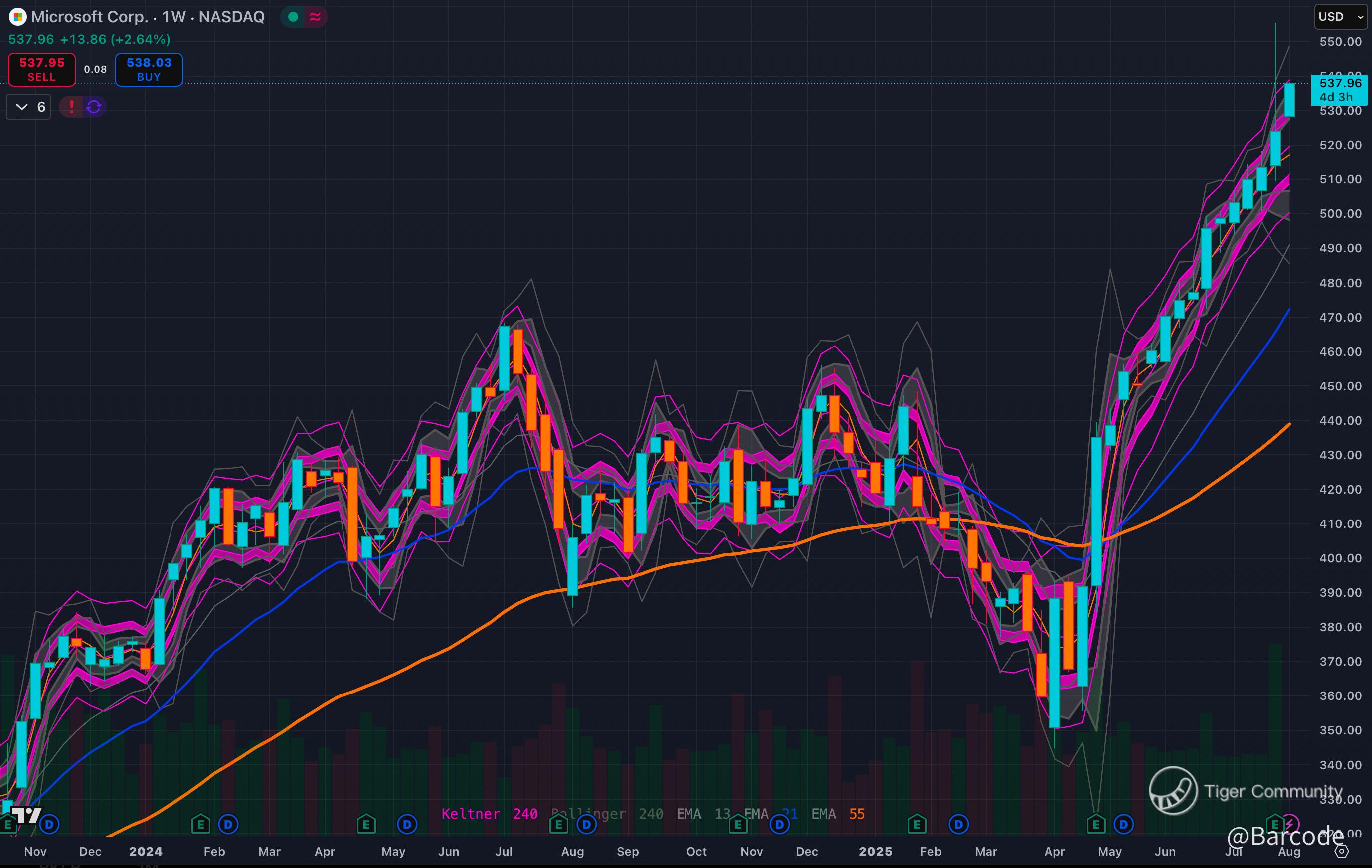
Task: Open the USD currency dropdown
Action: click(x=1340, y=16)
